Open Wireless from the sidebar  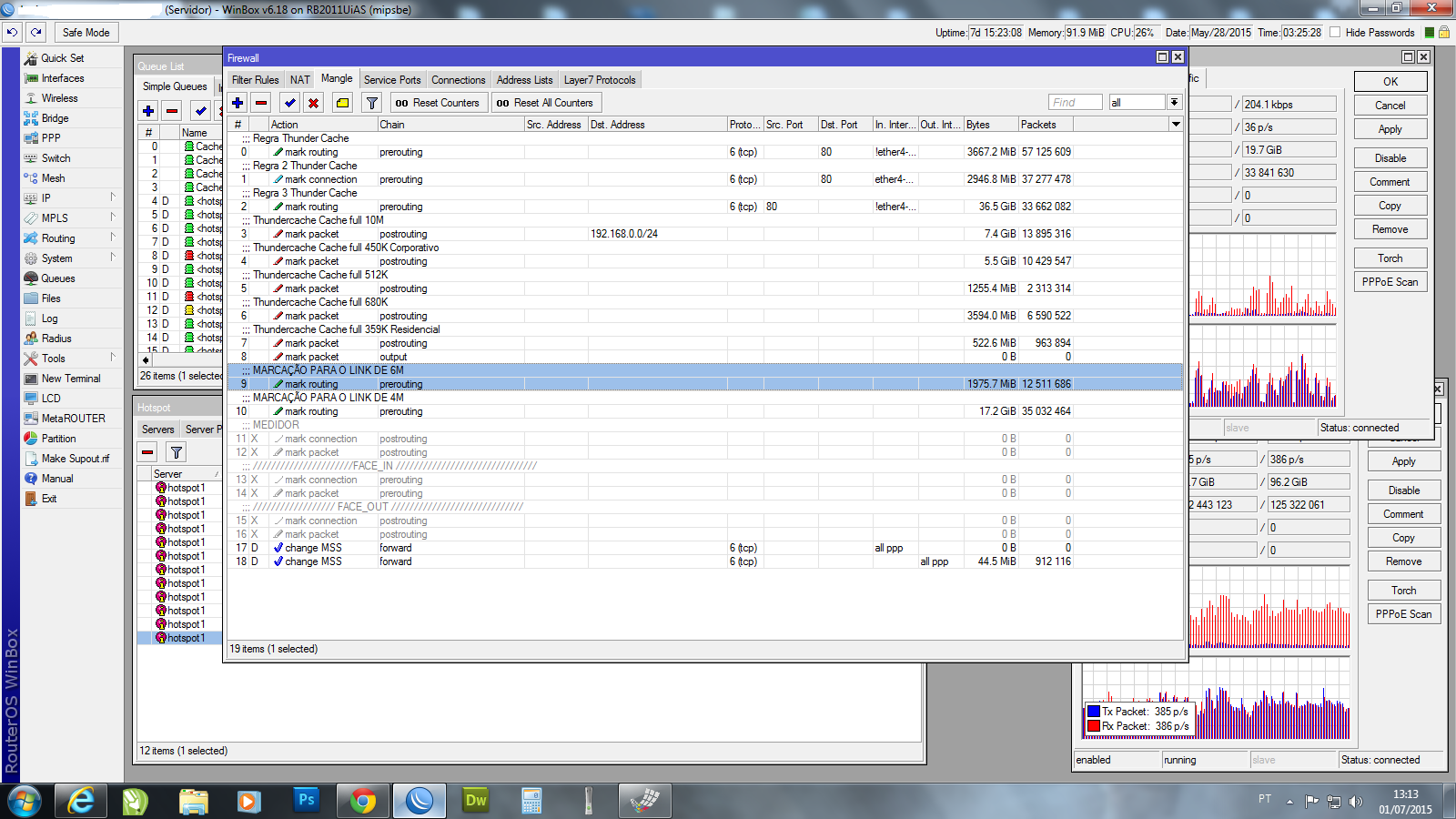[x=60, y=98]
